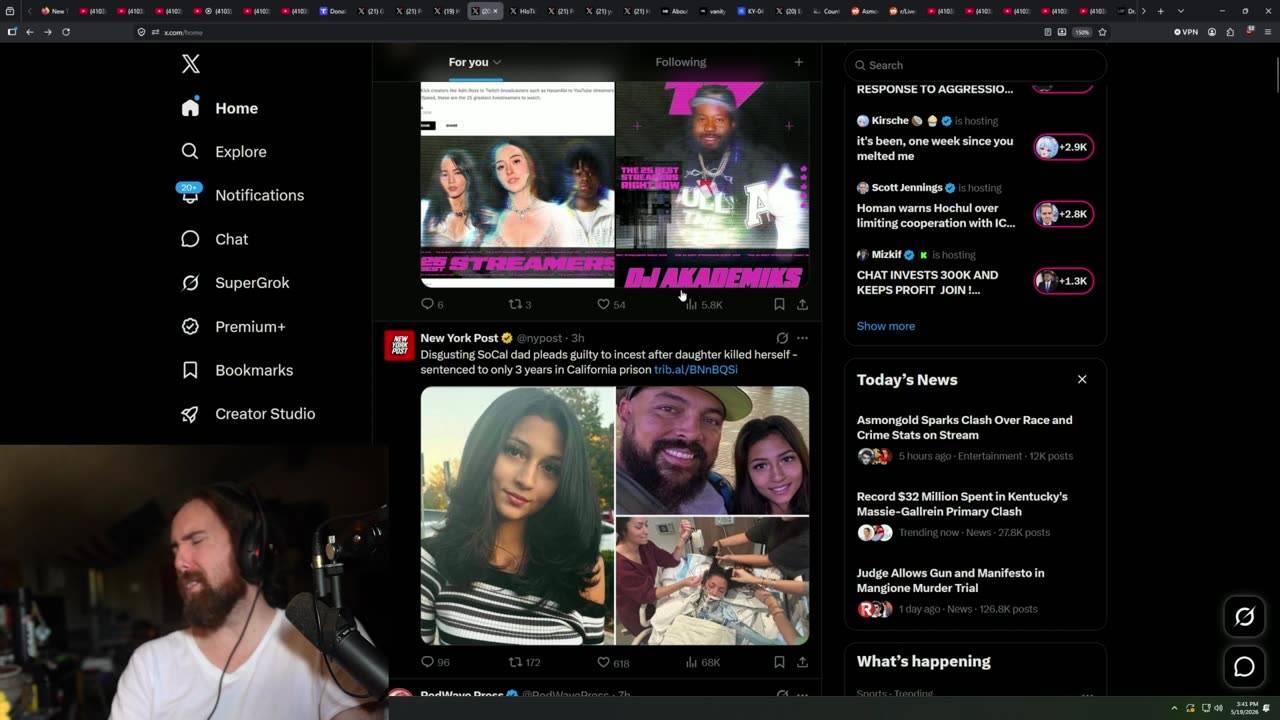The width and height of the screenshot is (1280, 720).
Task: Open Mangione Murder Trial news story
Action: pos(976,591)
